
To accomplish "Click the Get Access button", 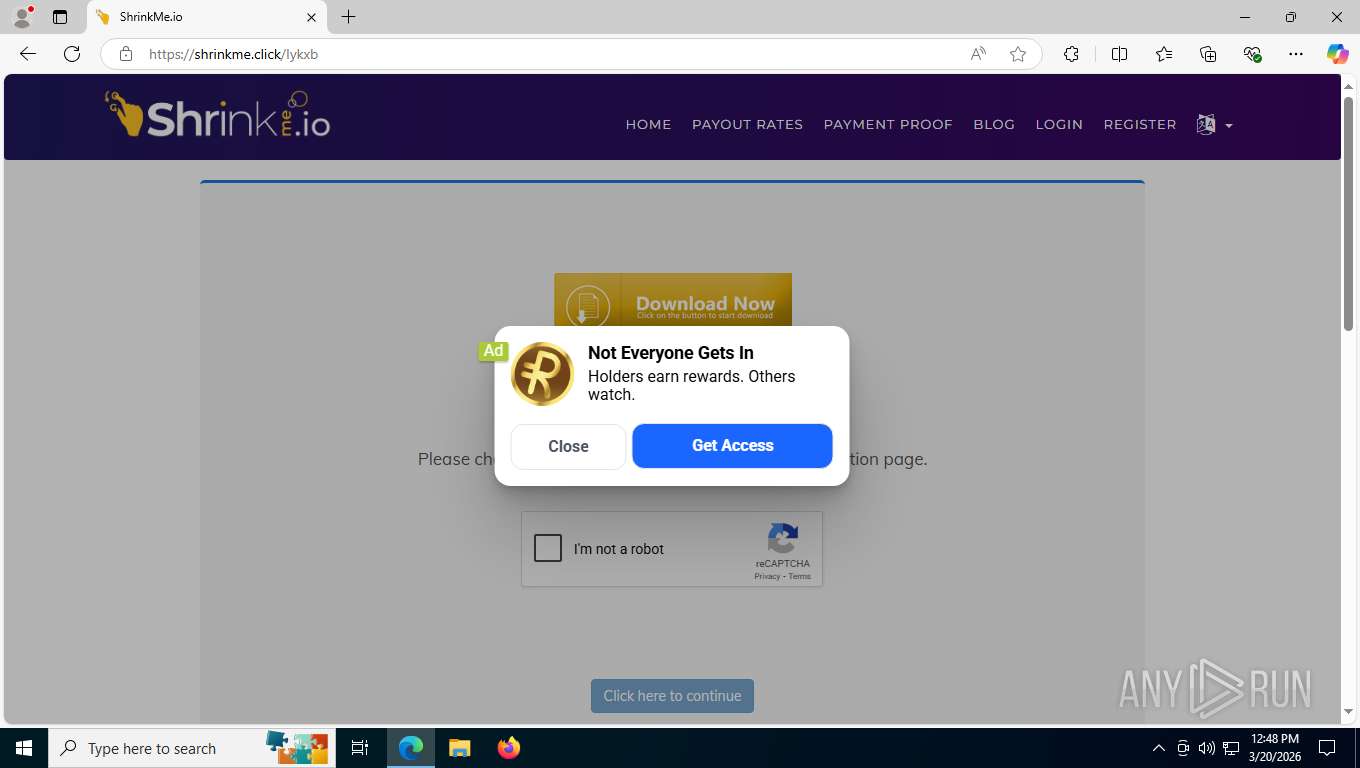I will coord(732,446).
